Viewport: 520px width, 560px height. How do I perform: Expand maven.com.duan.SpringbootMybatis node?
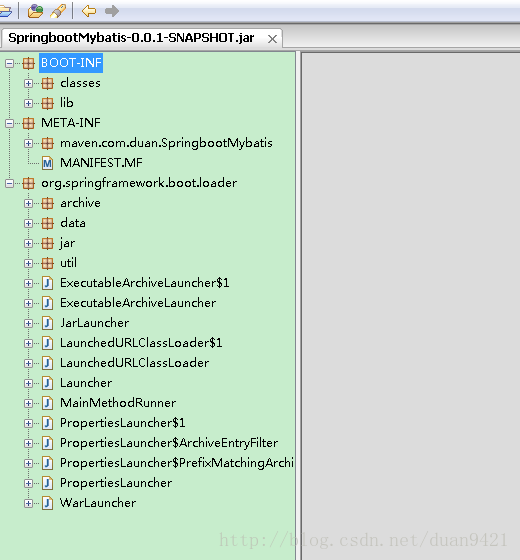pos(28,143)
